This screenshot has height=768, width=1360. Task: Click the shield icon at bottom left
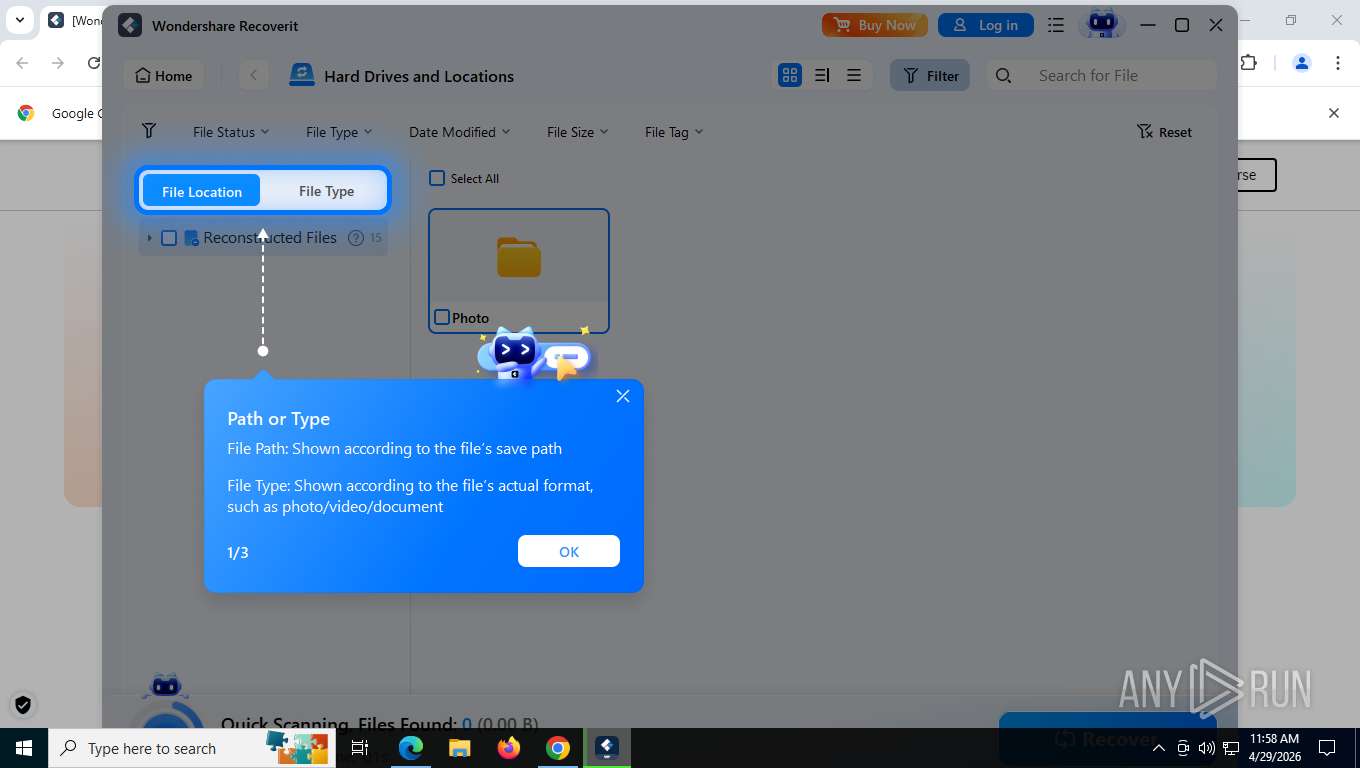pos(23,704)
